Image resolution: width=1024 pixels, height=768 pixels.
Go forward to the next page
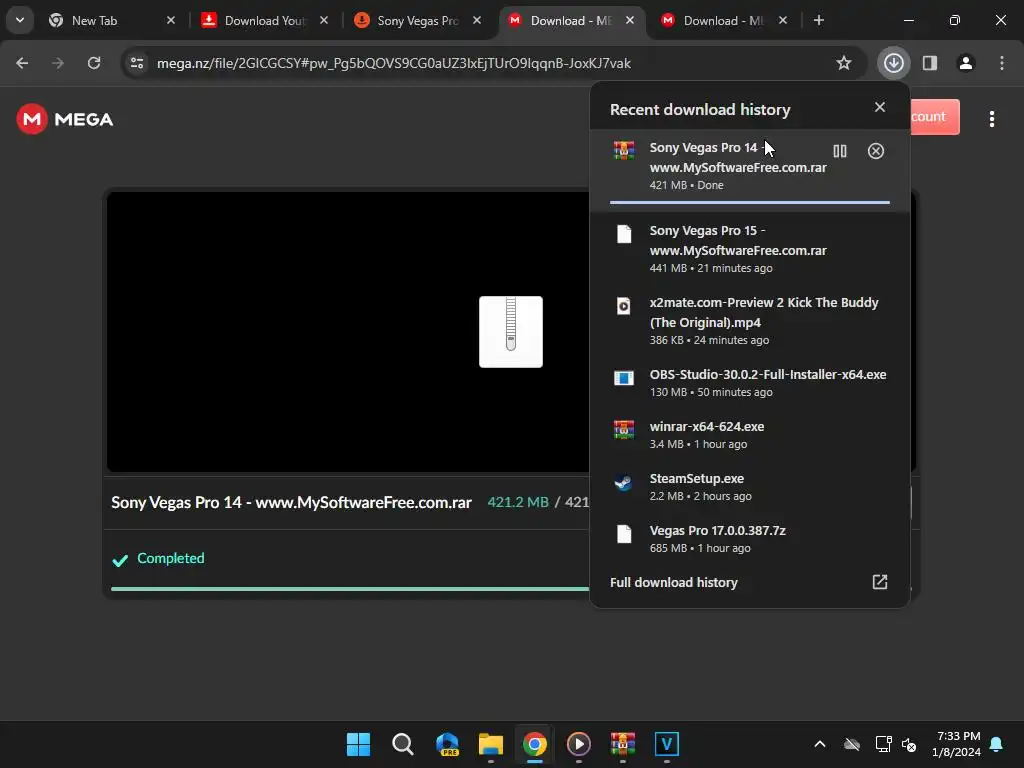point(58,63)
